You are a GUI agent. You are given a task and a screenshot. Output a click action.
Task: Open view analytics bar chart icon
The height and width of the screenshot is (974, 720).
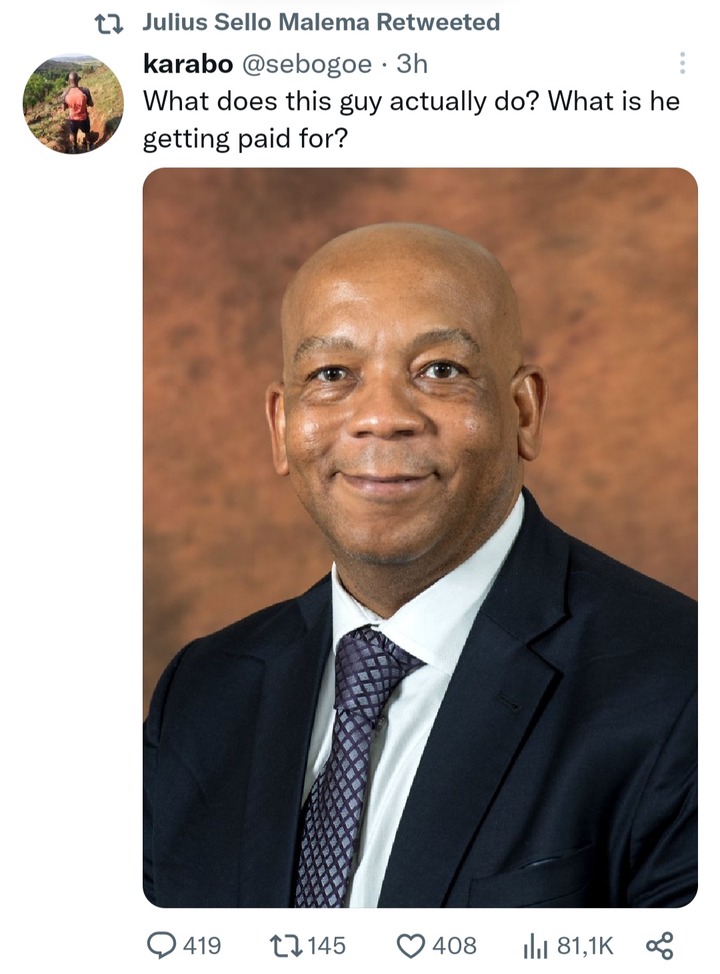pos(535,946)
